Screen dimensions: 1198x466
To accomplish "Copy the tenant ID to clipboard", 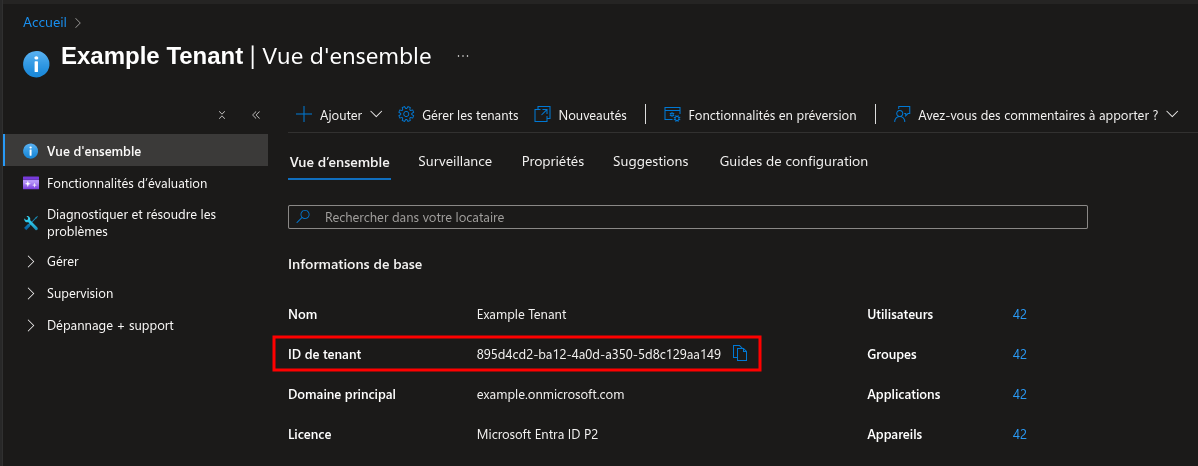I will tap(741, 353).
